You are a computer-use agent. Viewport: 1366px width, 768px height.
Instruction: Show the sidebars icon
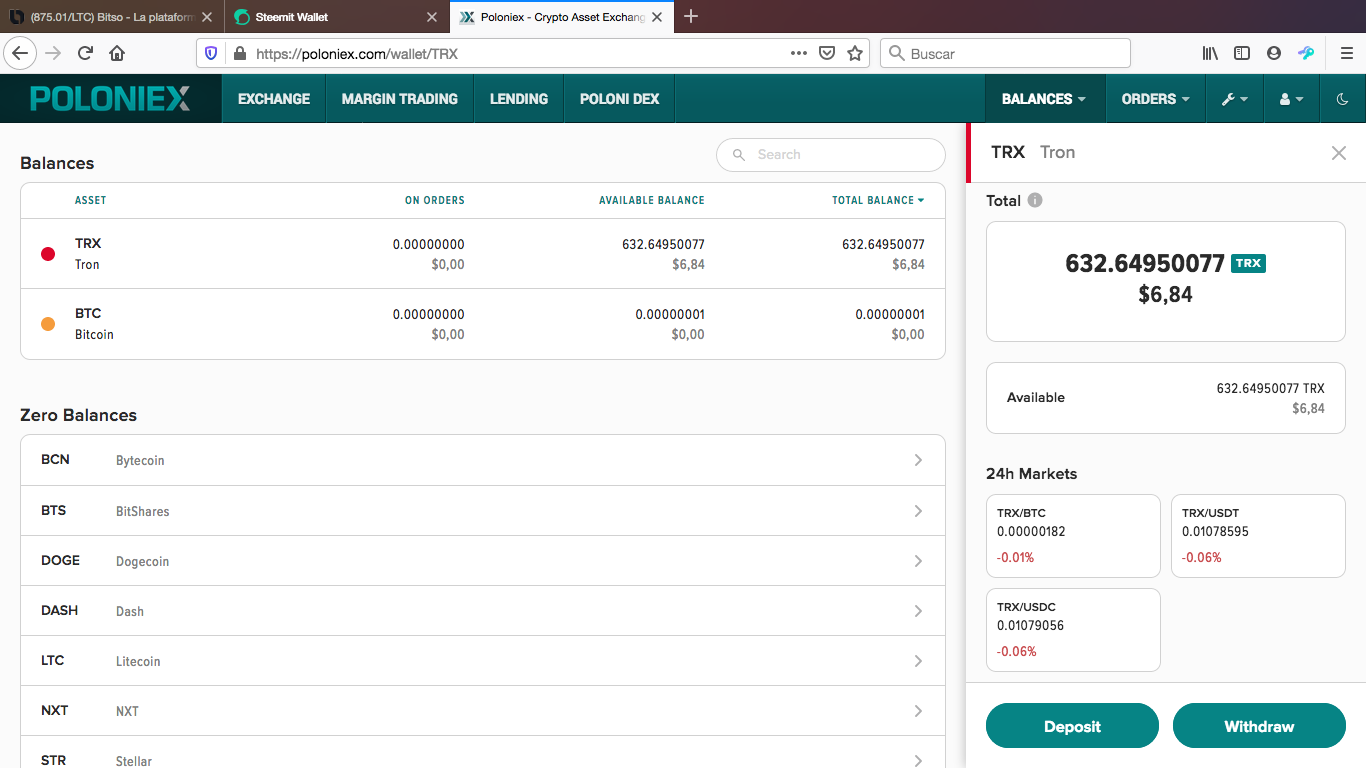click(x=1242, y=53)
